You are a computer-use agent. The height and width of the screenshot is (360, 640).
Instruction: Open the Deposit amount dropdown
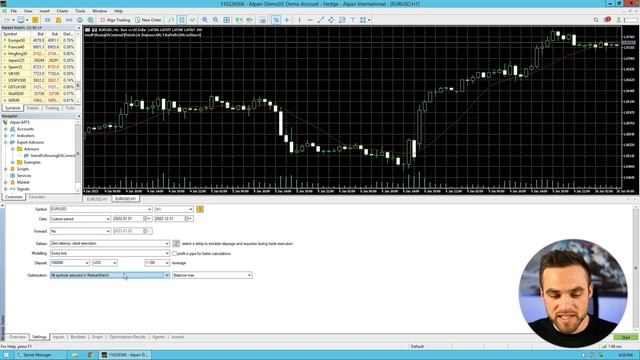(x=87, y=263)
